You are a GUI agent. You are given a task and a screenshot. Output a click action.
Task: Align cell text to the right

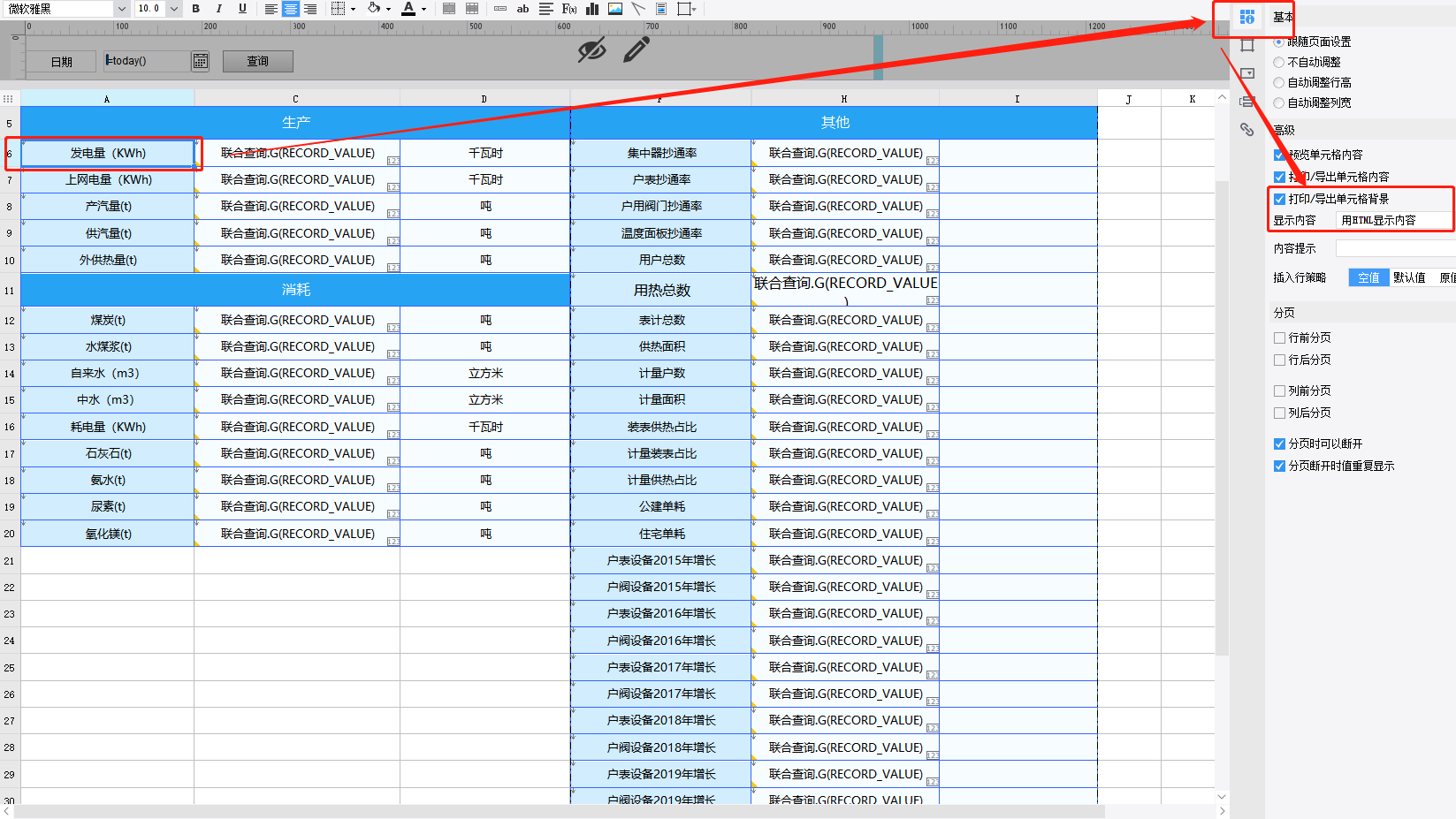click(310, 9)
